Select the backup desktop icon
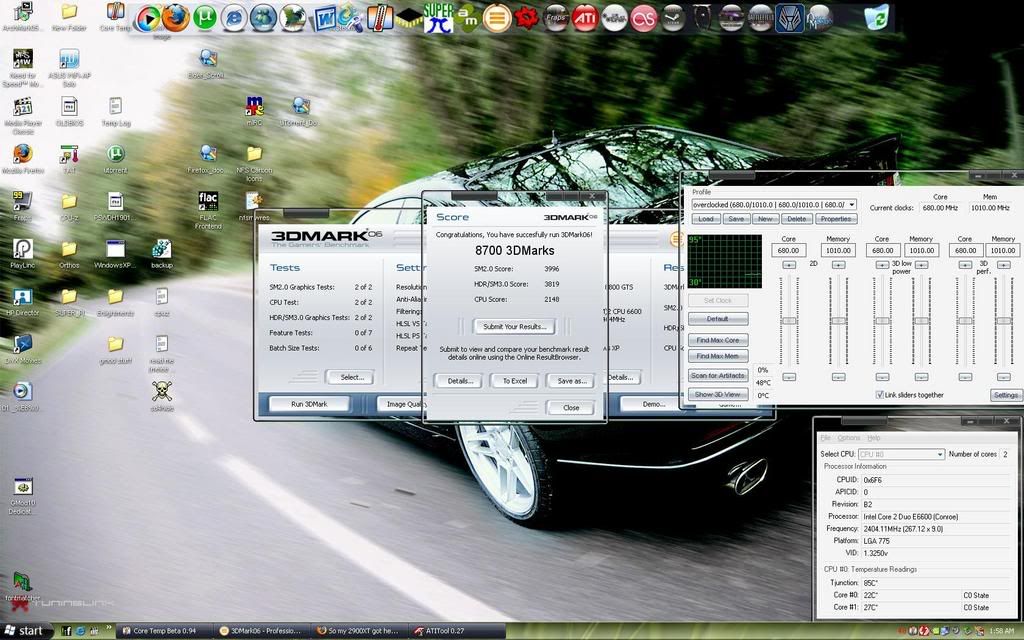This screenshot has height=640, width=1024. coord(161,253)
